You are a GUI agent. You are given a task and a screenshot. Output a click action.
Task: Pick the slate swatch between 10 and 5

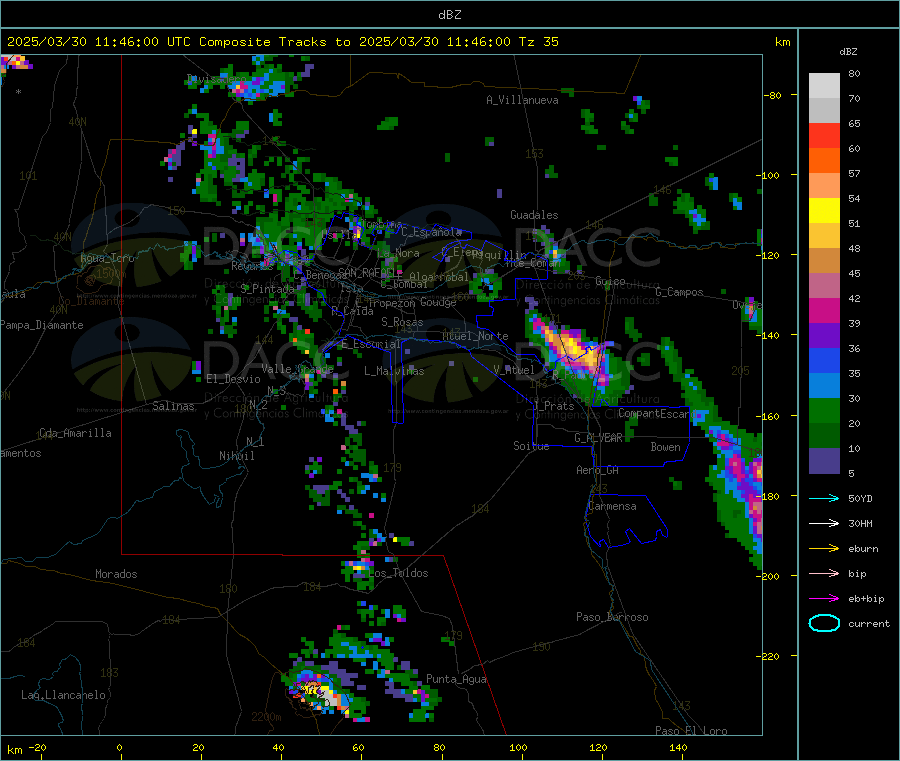tap(824, 461)
